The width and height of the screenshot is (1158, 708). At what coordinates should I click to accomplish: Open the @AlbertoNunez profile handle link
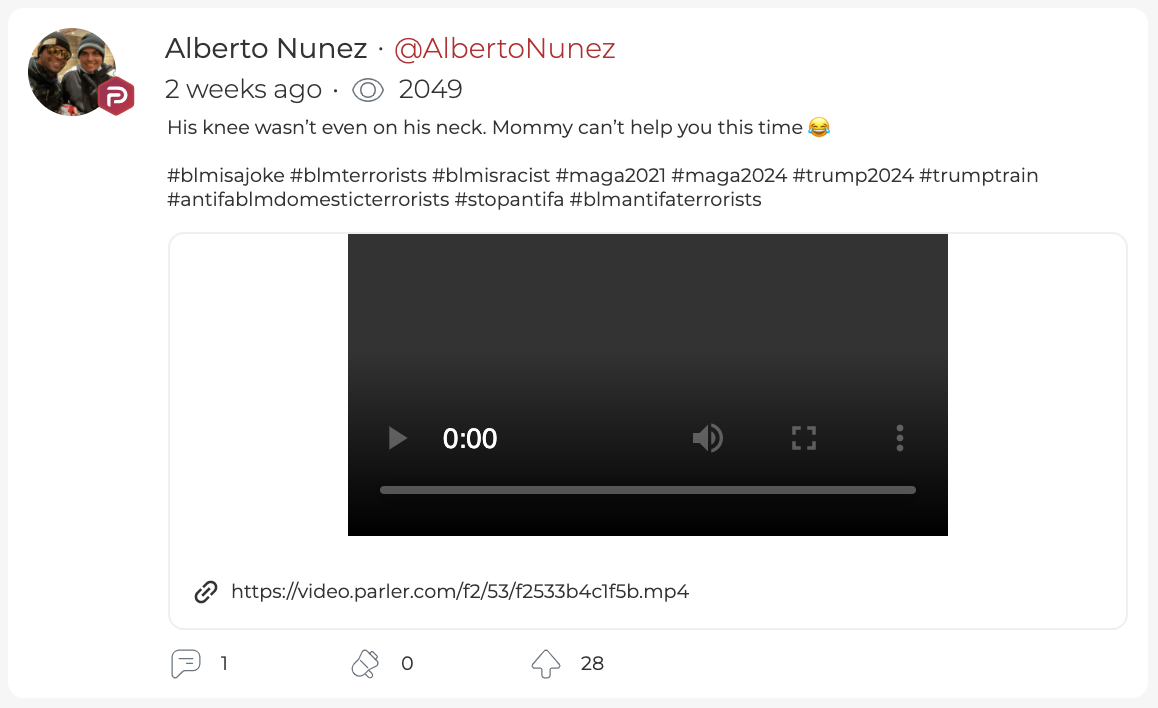coord(504,49)
